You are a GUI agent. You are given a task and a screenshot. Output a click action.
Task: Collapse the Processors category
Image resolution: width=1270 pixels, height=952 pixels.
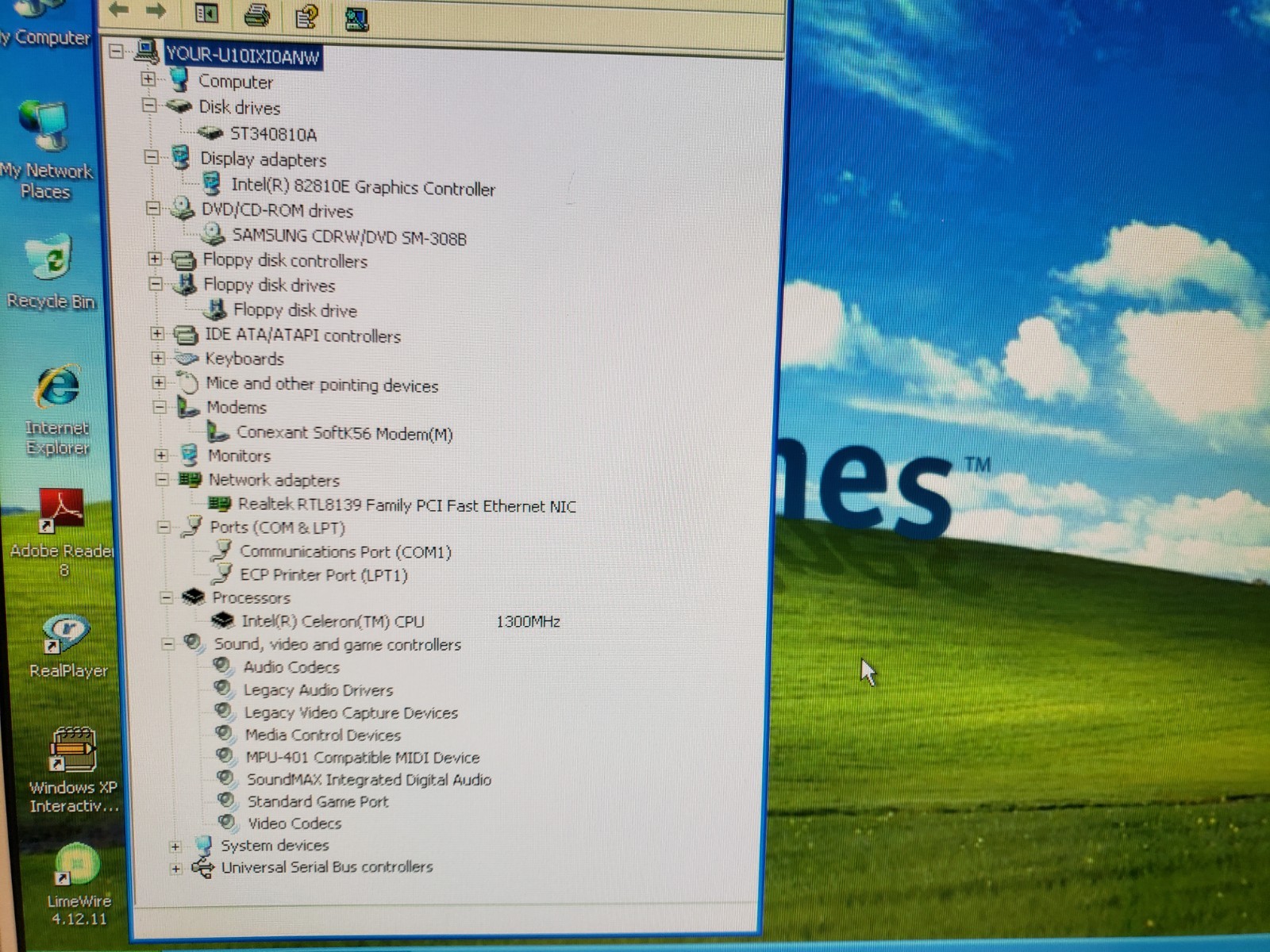pos(166,597)
